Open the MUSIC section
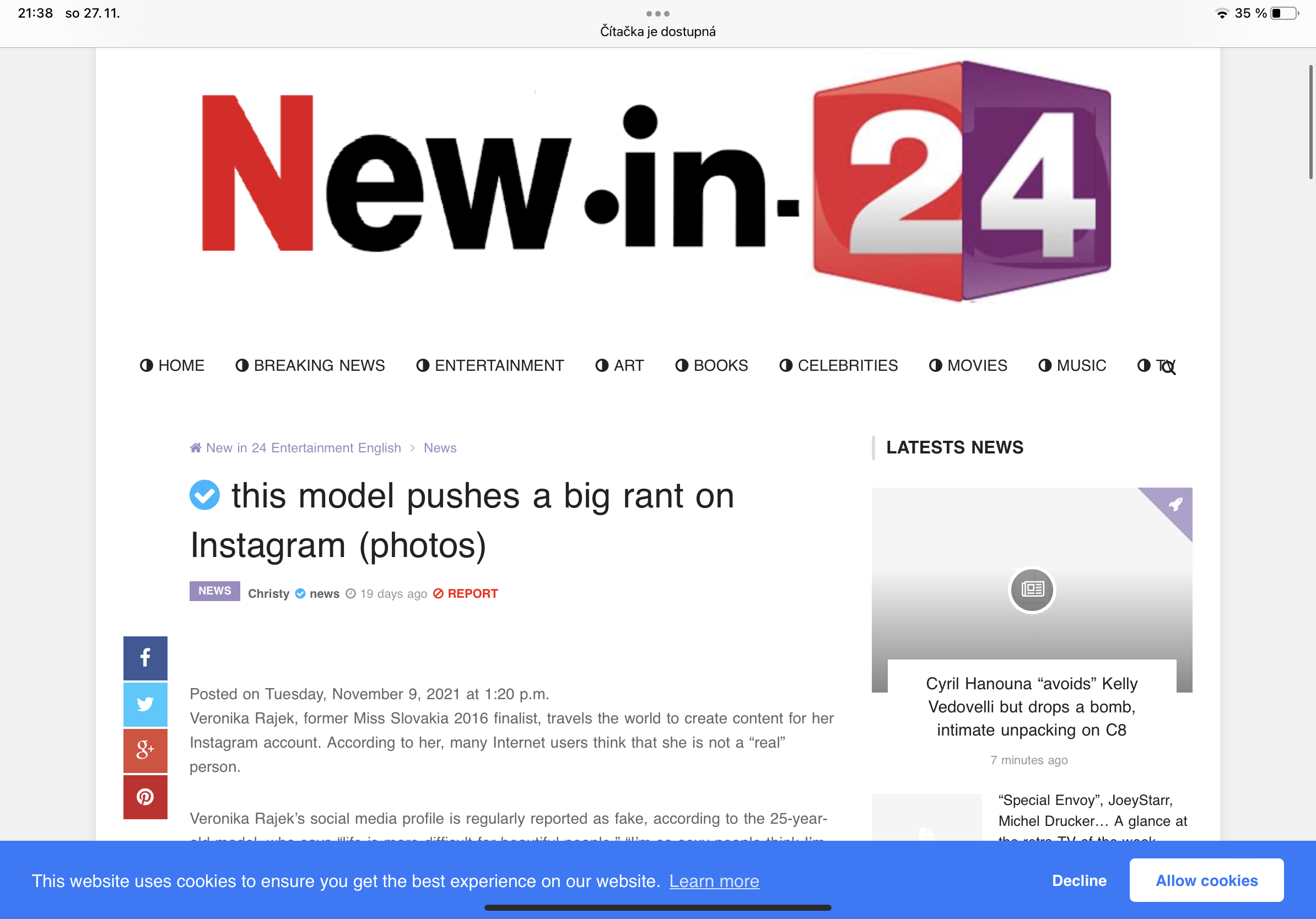This screenshot has width=1316, height=919. (x=1072, y=365)
